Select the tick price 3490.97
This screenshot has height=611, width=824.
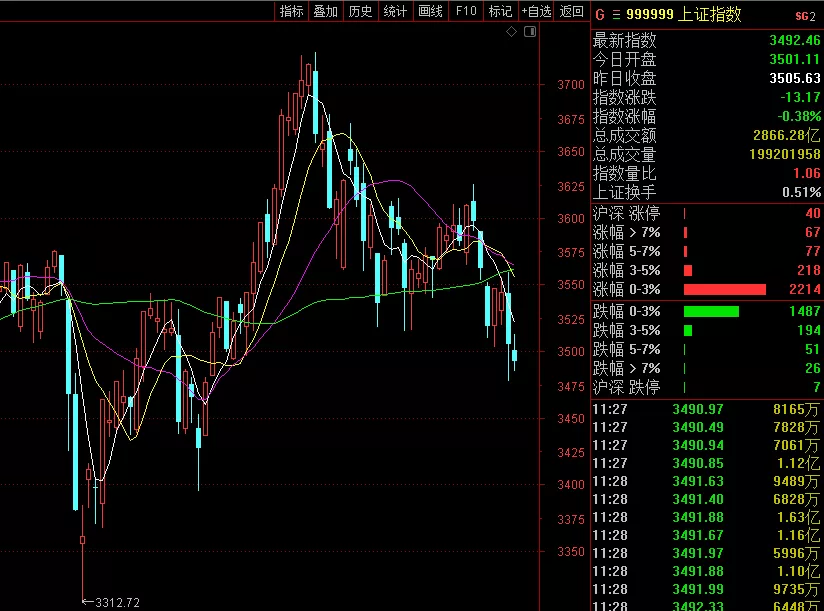click(x=698, y=409)
